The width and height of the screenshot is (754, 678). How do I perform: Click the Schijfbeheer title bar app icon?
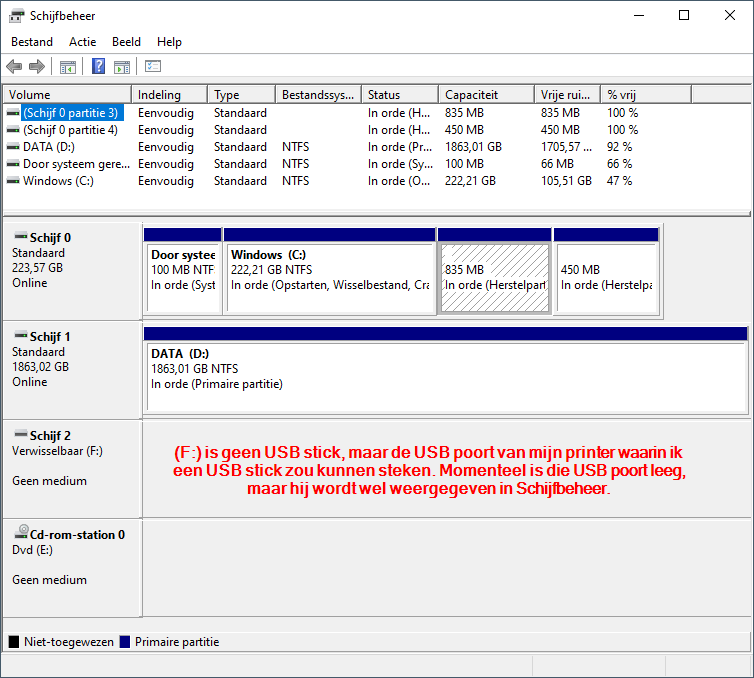click(x=17, y=15)
